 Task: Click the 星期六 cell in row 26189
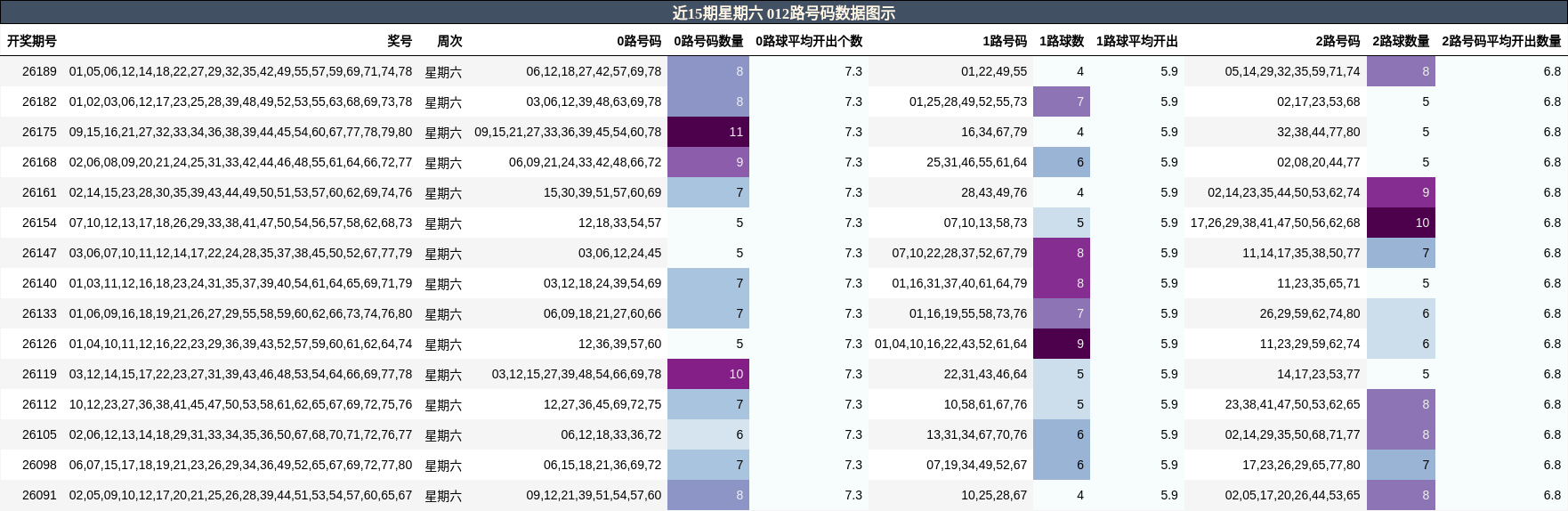point(443,72)
